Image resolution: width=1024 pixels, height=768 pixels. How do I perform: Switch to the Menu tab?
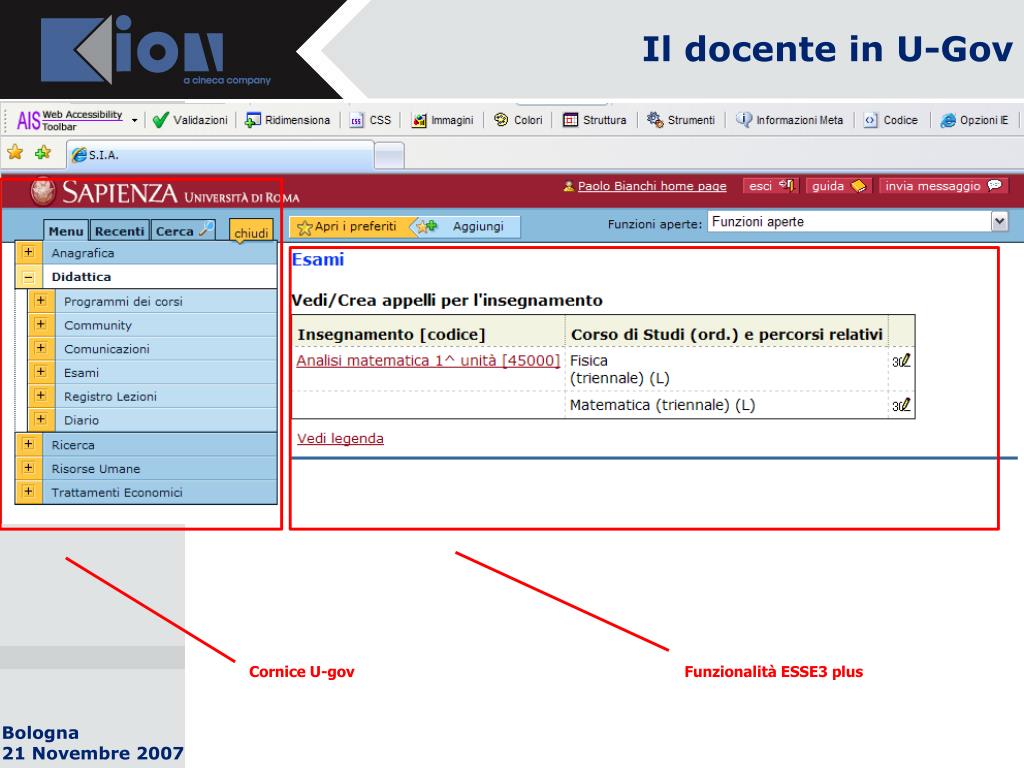coord(66,231)
